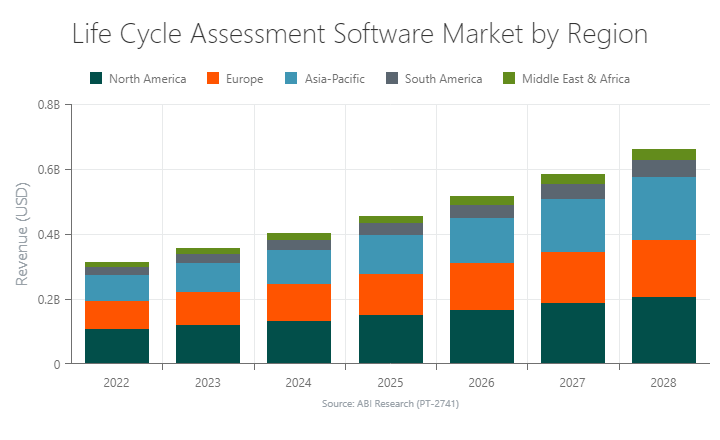Image resolution: width=720 pixels, height=440 pixels.
Task: Select the 2028 Asia-Pacific bar segment
Action: pyautogui.click(x=664, y=209)
